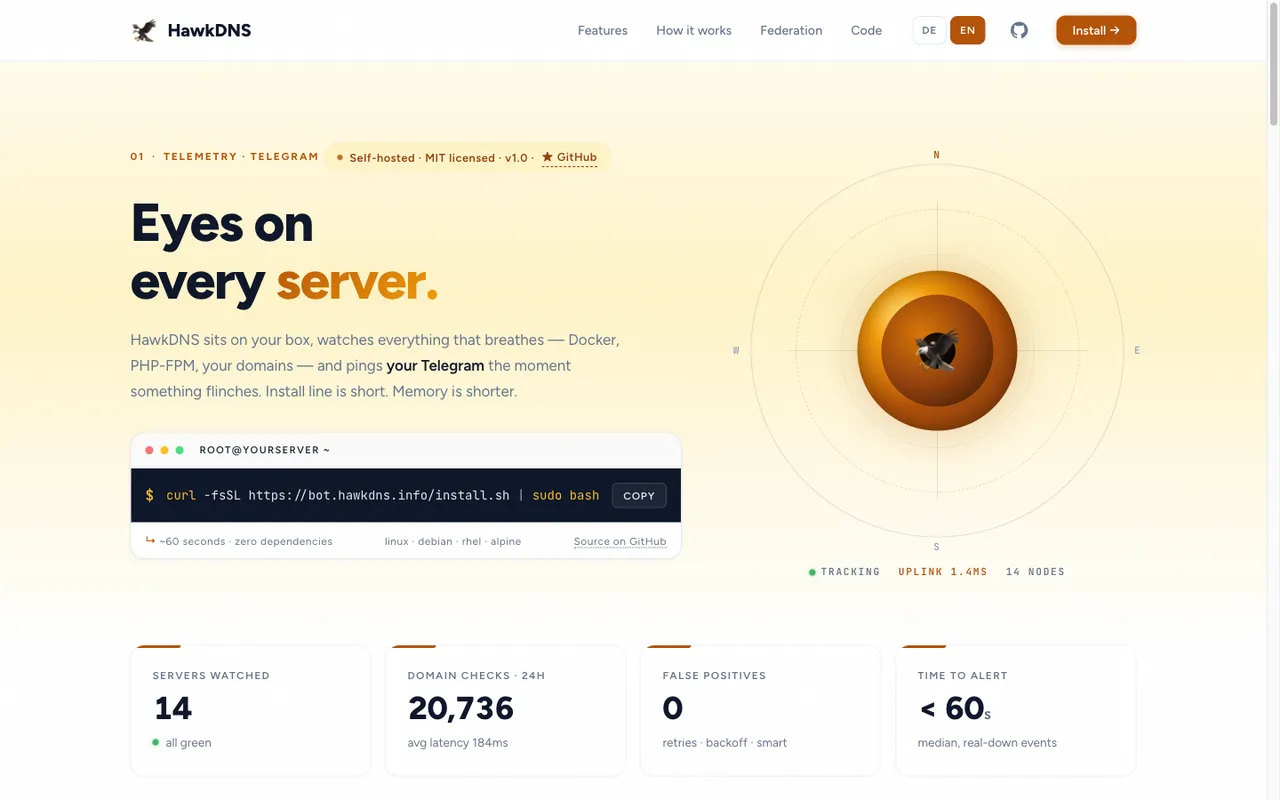Screen dimensions: 1280x800
Task: Open the GitHub icon in the header
Action: tap(1019, 30)
